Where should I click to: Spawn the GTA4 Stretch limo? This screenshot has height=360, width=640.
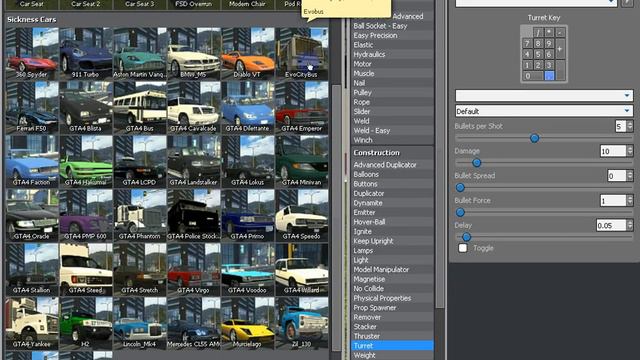tap(140, 269)
